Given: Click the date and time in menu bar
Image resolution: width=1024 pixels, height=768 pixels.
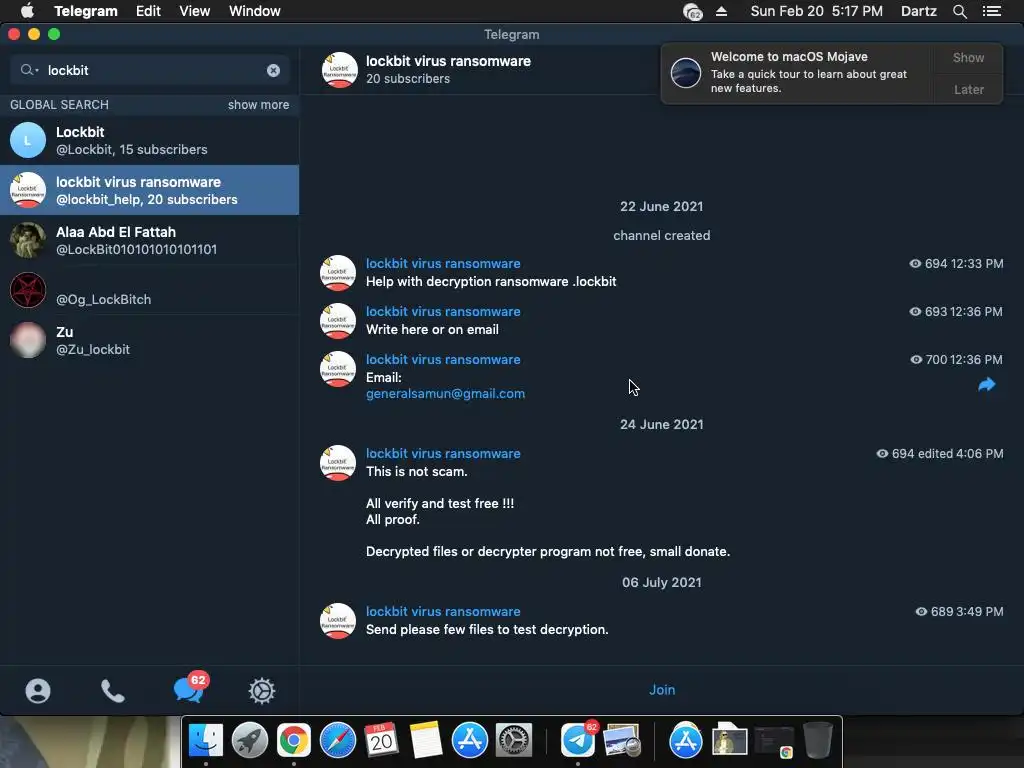Looking at the screenshot, I should click(816, 11).
